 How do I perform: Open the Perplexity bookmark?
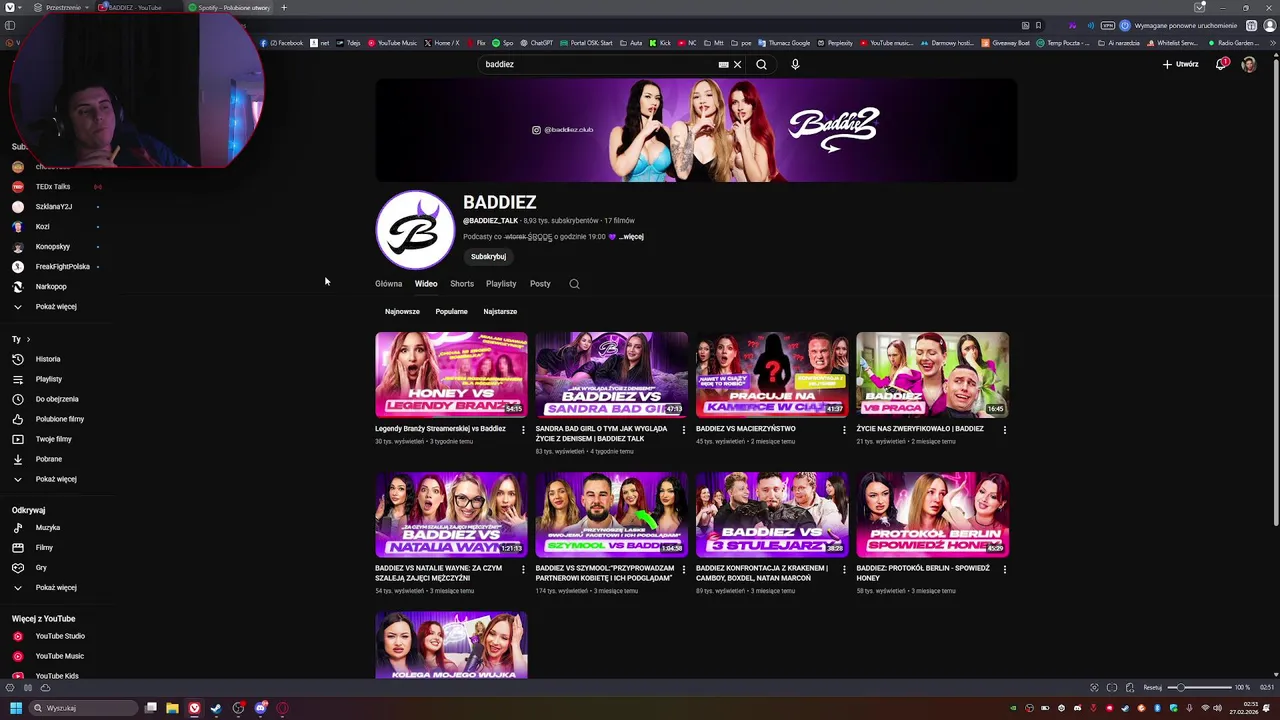[835, 43]
